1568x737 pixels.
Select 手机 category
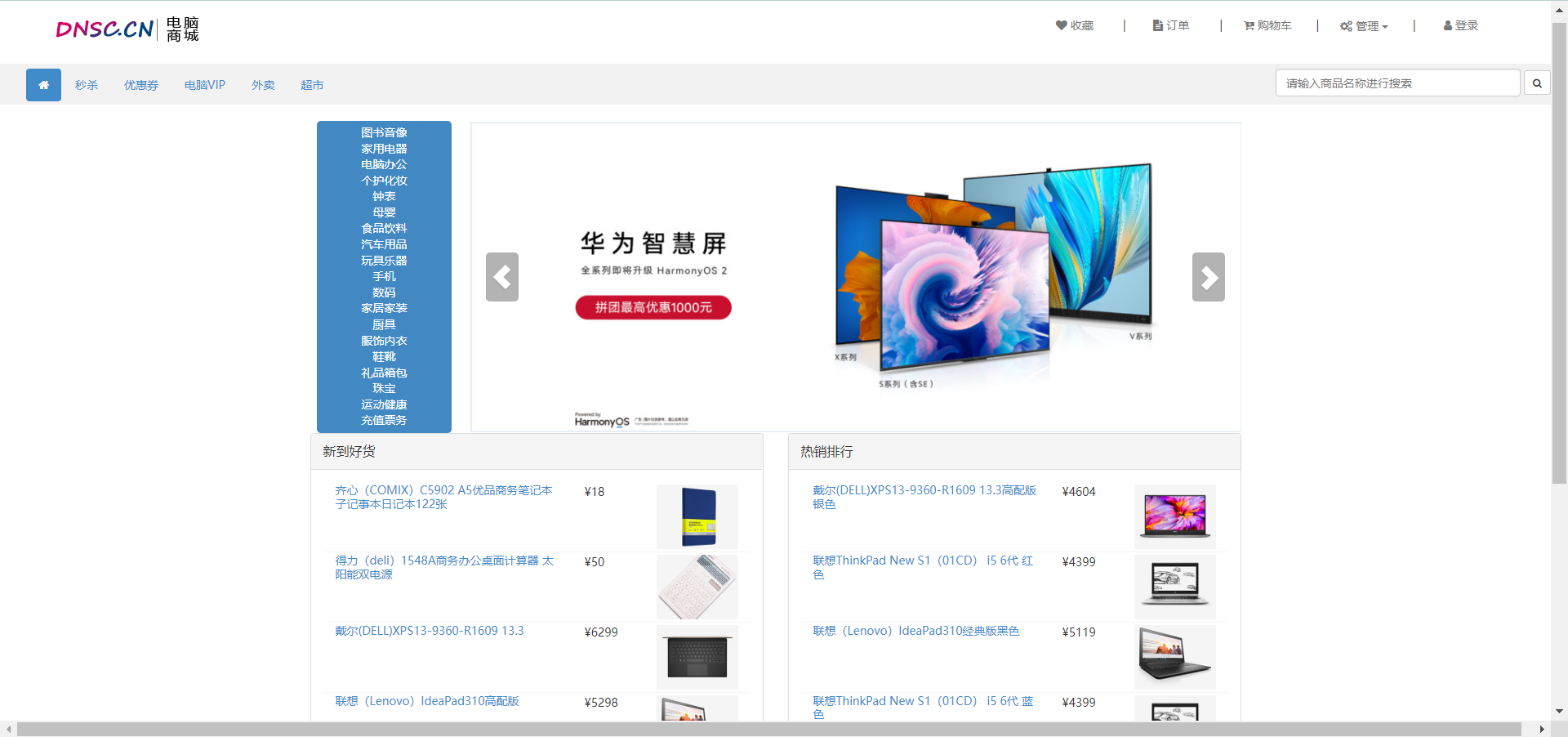pyautogui.click(x=384, y=276)
